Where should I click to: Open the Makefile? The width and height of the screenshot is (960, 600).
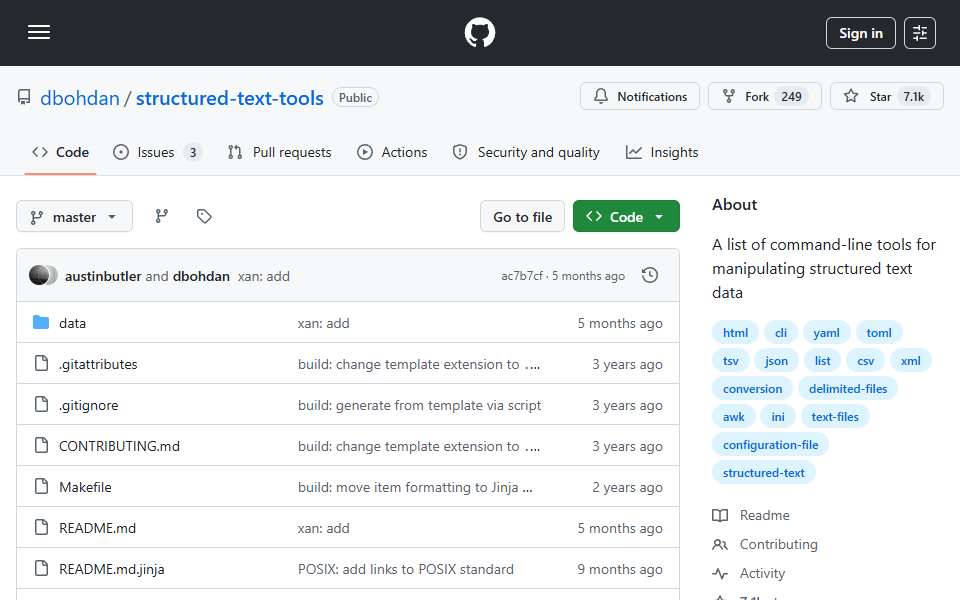(x=85, y=487)
